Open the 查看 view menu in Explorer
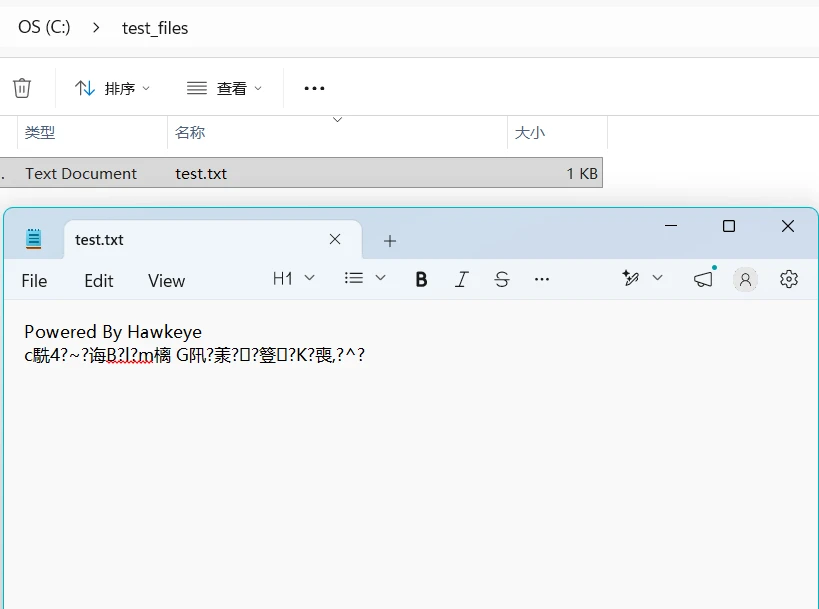The width and height of the screenshot is (819, 609). 224,88
